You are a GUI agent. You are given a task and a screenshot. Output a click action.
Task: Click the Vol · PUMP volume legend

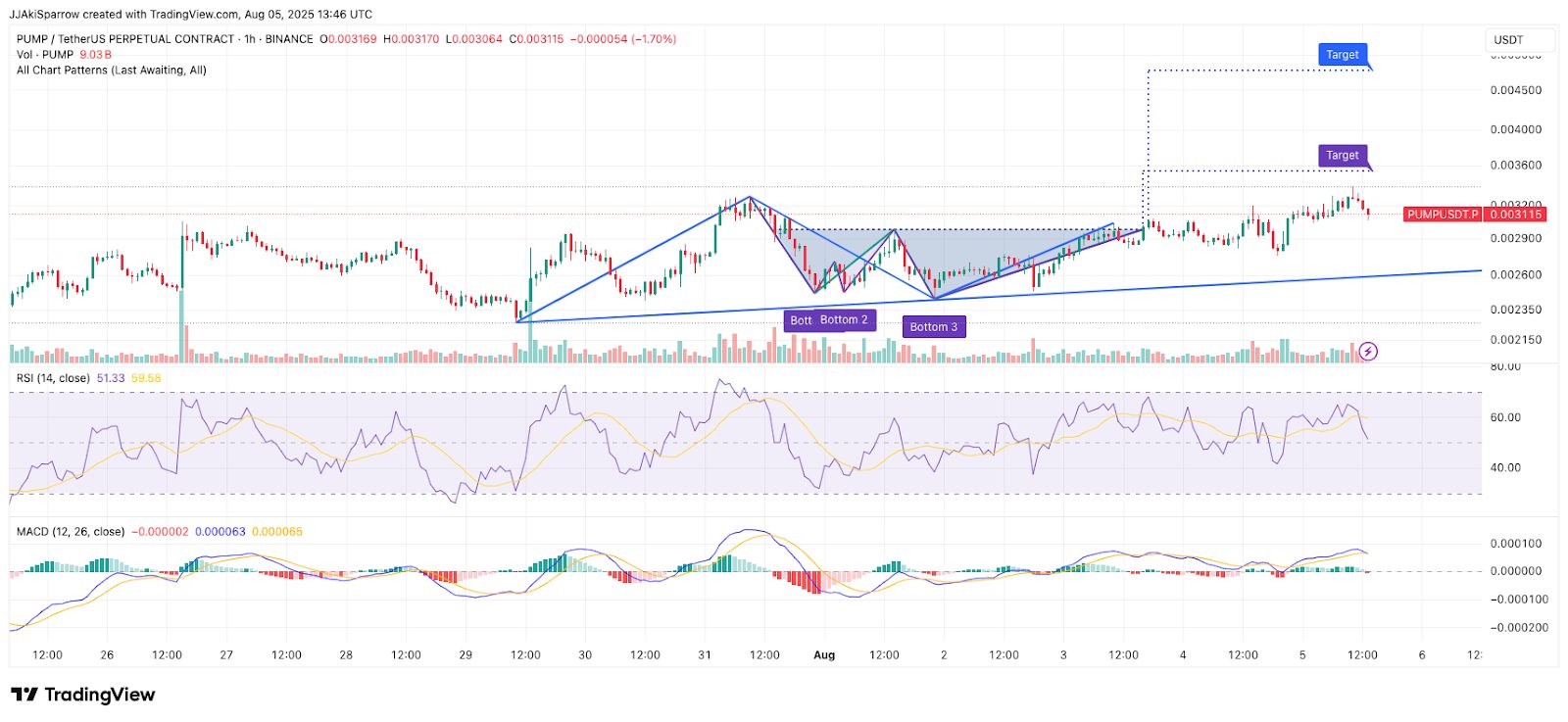pos(45,55)
